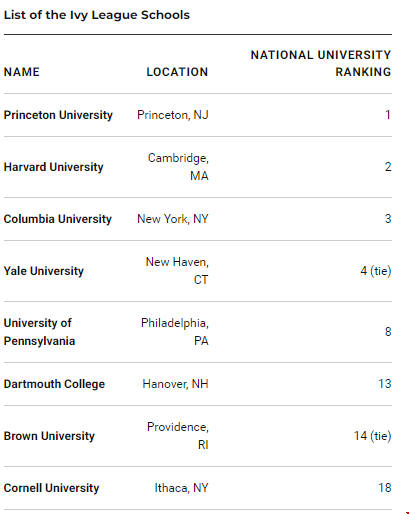Click the Yale University name

point(44,271)
